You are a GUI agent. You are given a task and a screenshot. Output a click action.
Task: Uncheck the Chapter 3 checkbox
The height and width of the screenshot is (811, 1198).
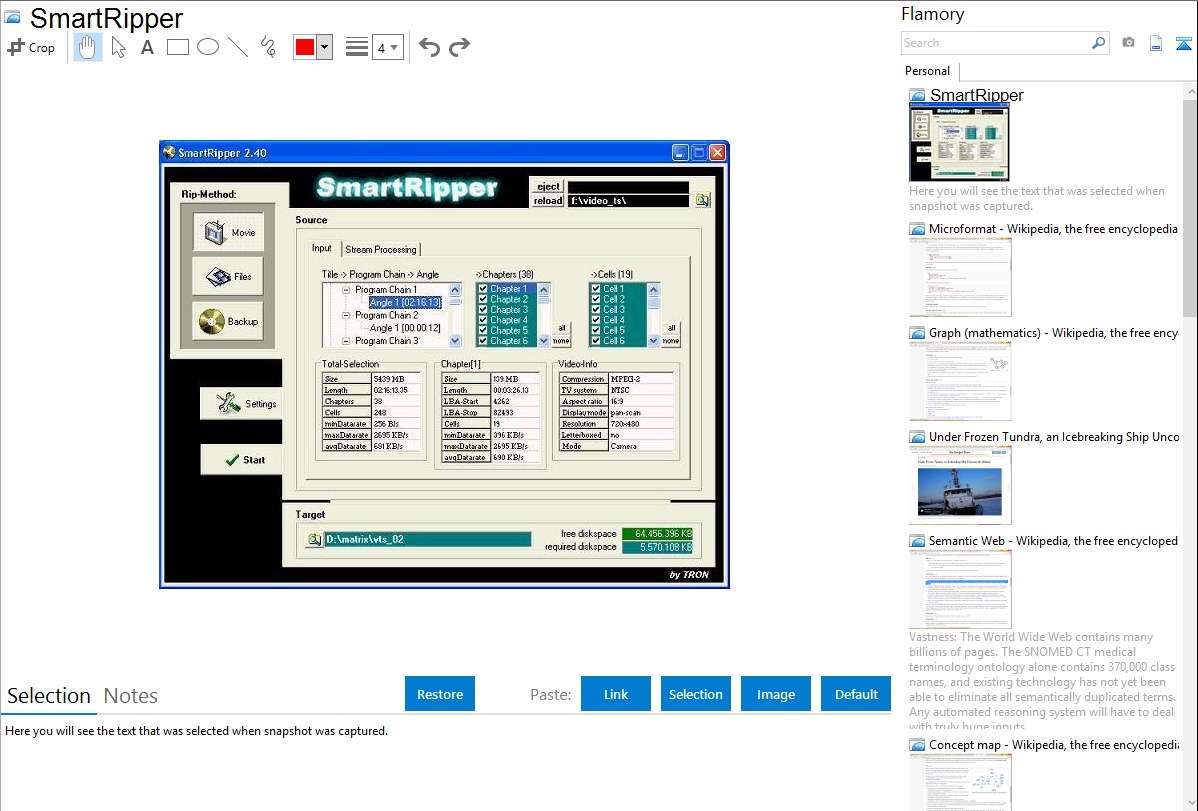pyautogui.click(x=483, y=310)
